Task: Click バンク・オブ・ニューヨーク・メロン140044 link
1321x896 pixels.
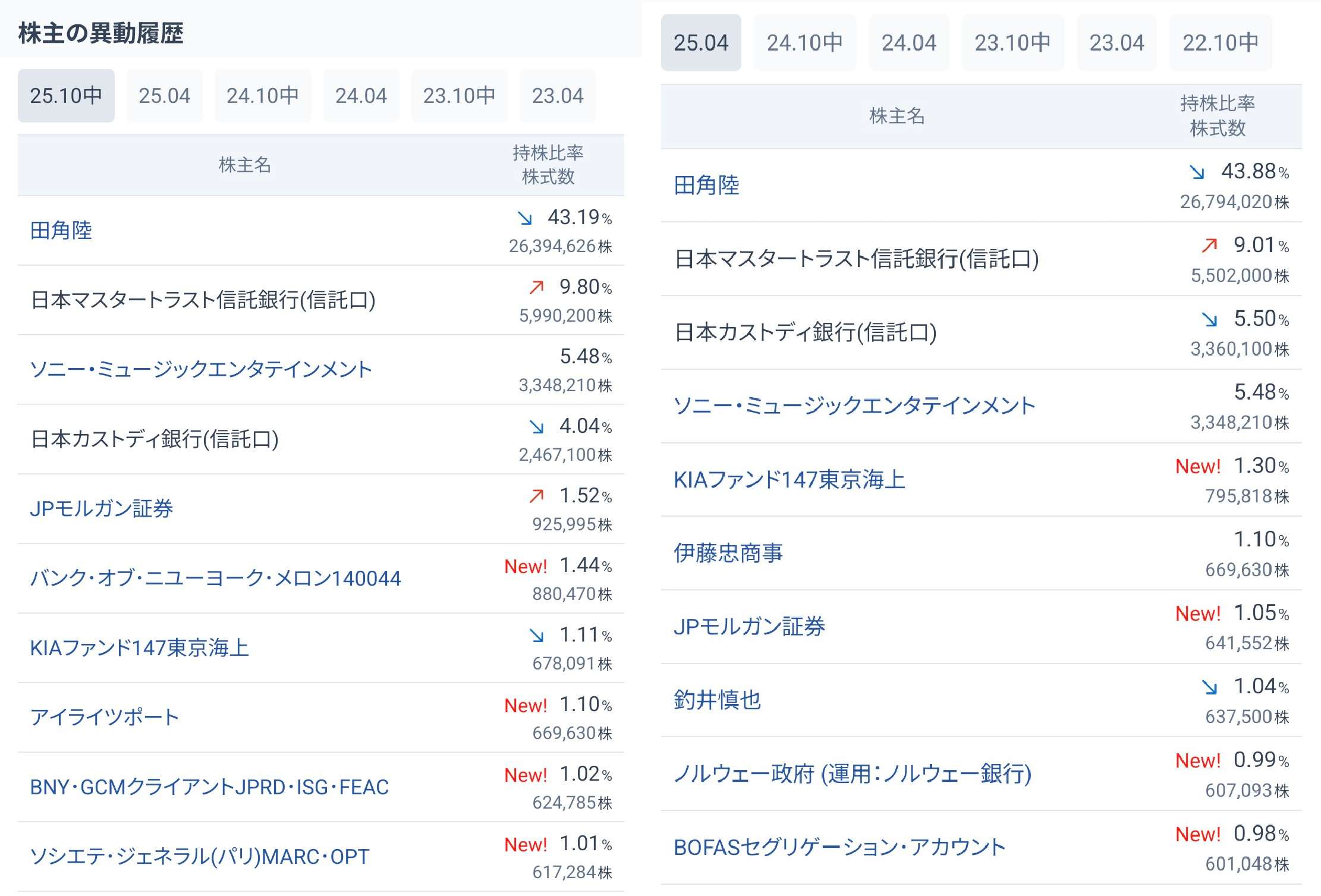Action: pos(216,579)
